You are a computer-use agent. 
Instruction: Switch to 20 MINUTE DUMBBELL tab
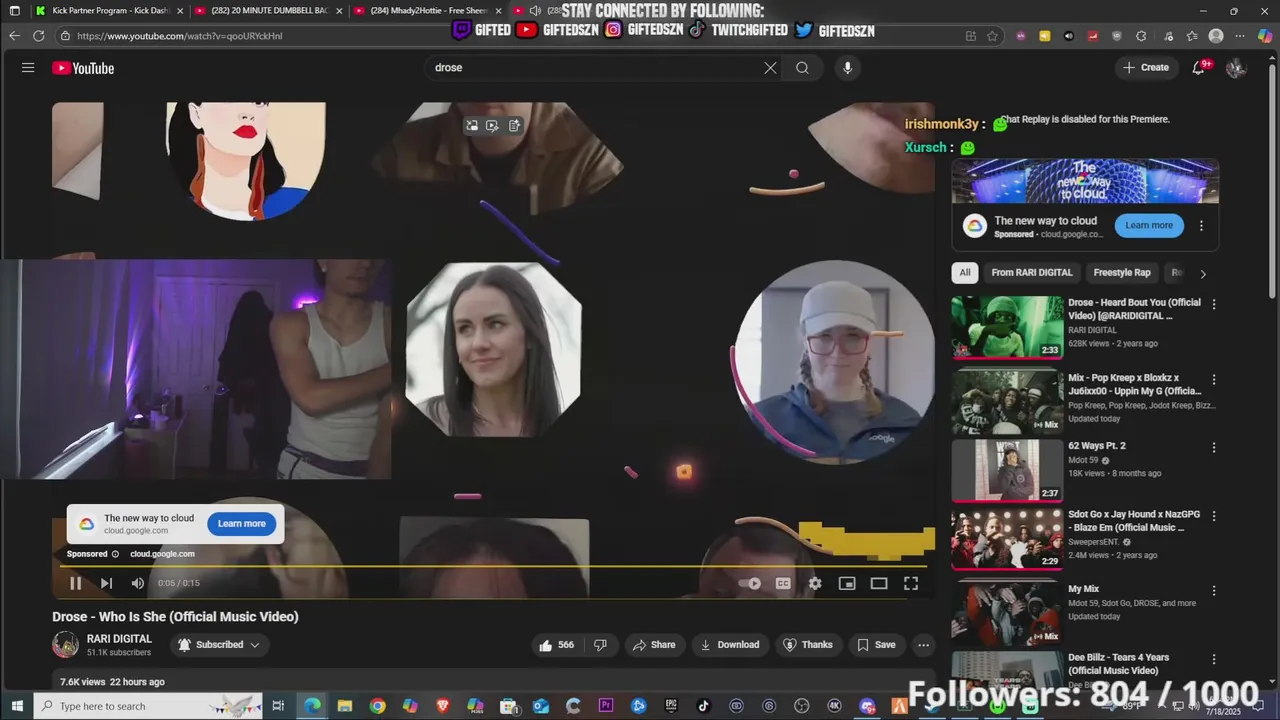click(268, 11)
